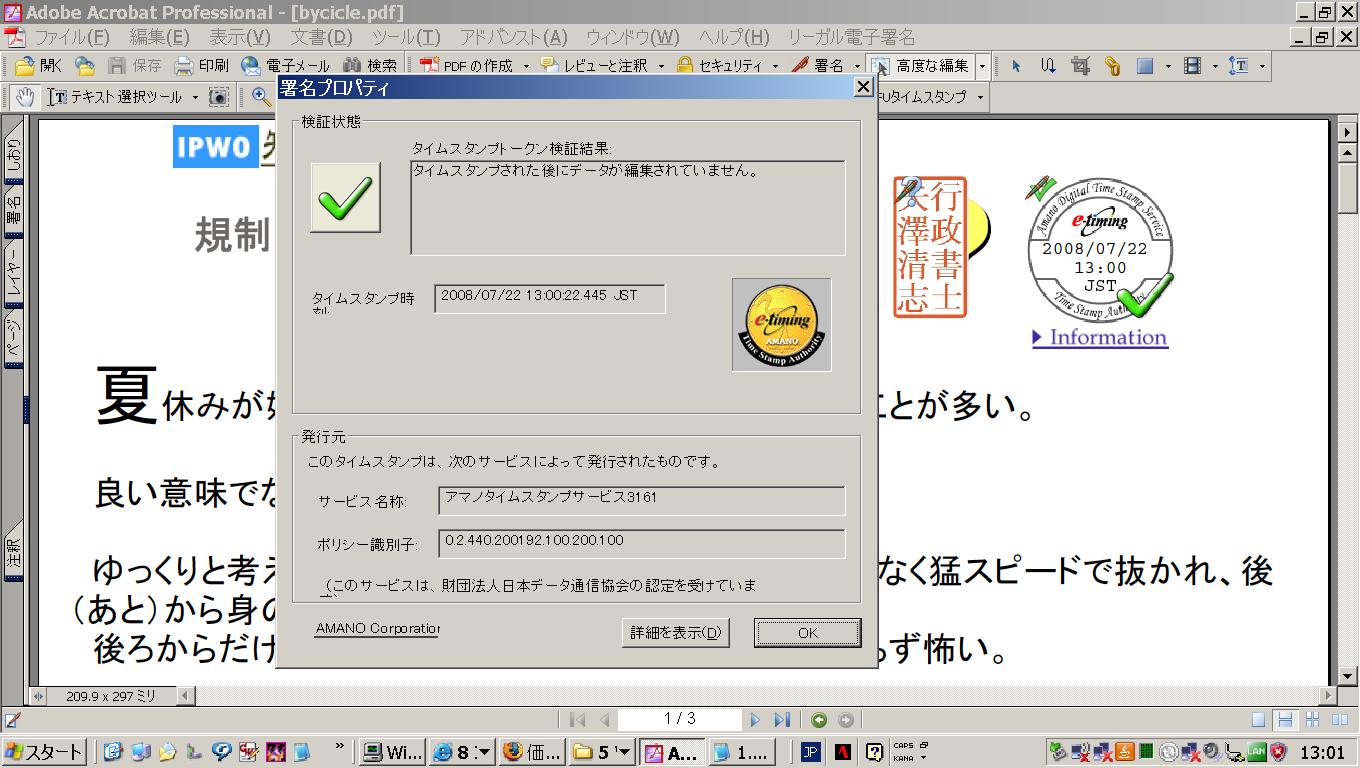Screen dimensions: 1360x768
Task: Open the ファイル(F) menu
Action: tap(71, 37)
